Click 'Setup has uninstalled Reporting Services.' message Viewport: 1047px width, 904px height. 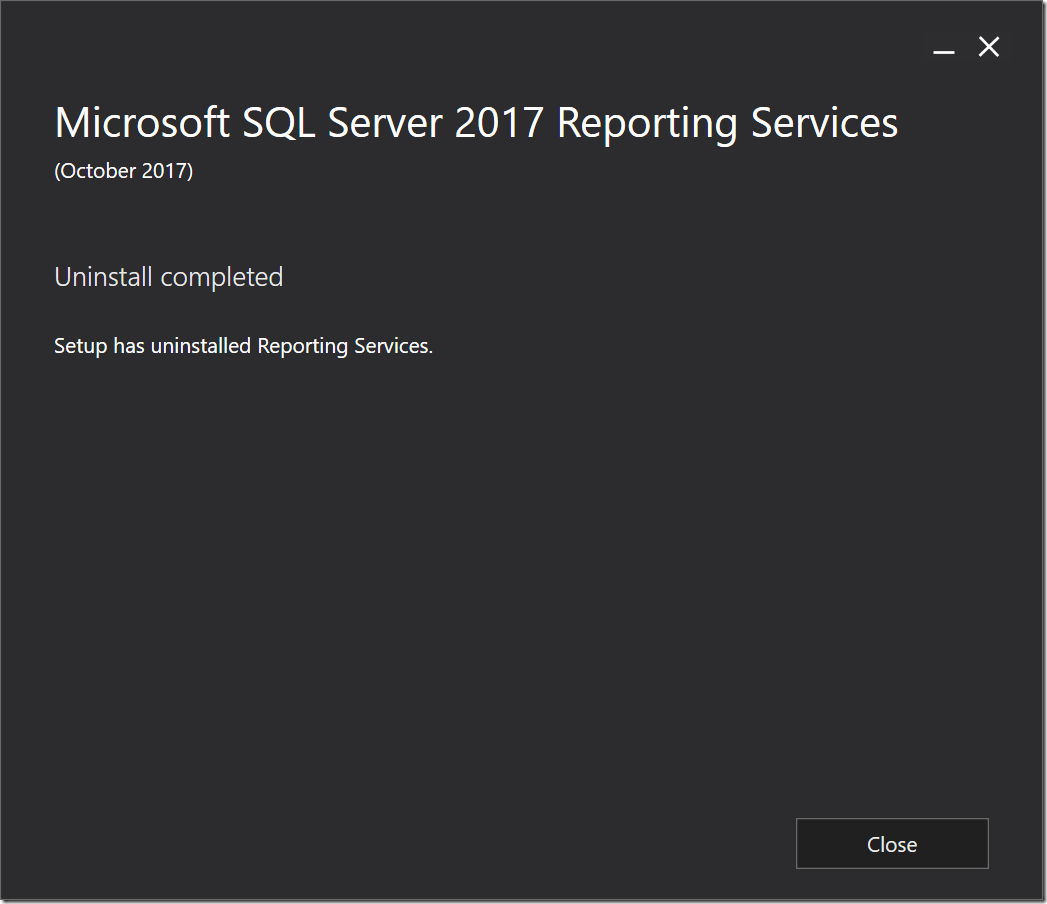pos(243,346)
